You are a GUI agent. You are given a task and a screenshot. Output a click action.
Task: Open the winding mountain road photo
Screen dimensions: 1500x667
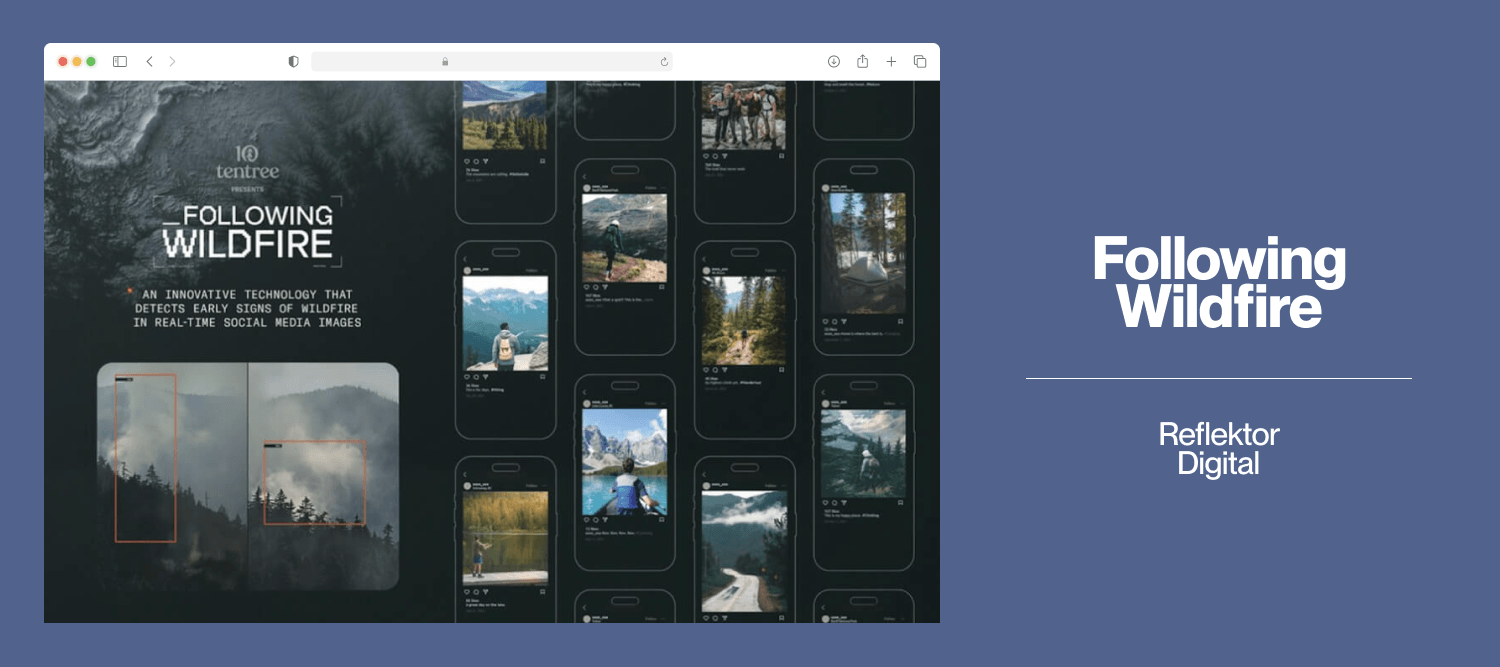(743, 552)
